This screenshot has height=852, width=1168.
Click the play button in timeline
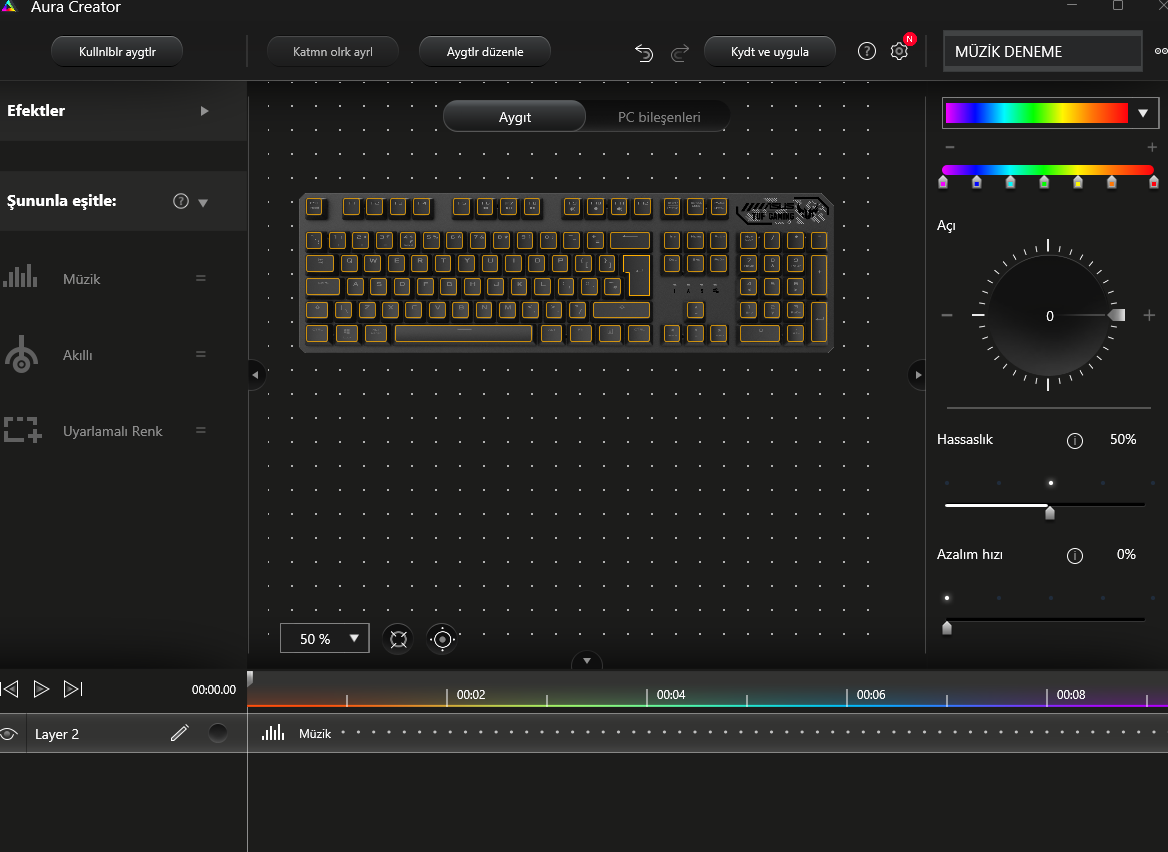click(41, 689)
